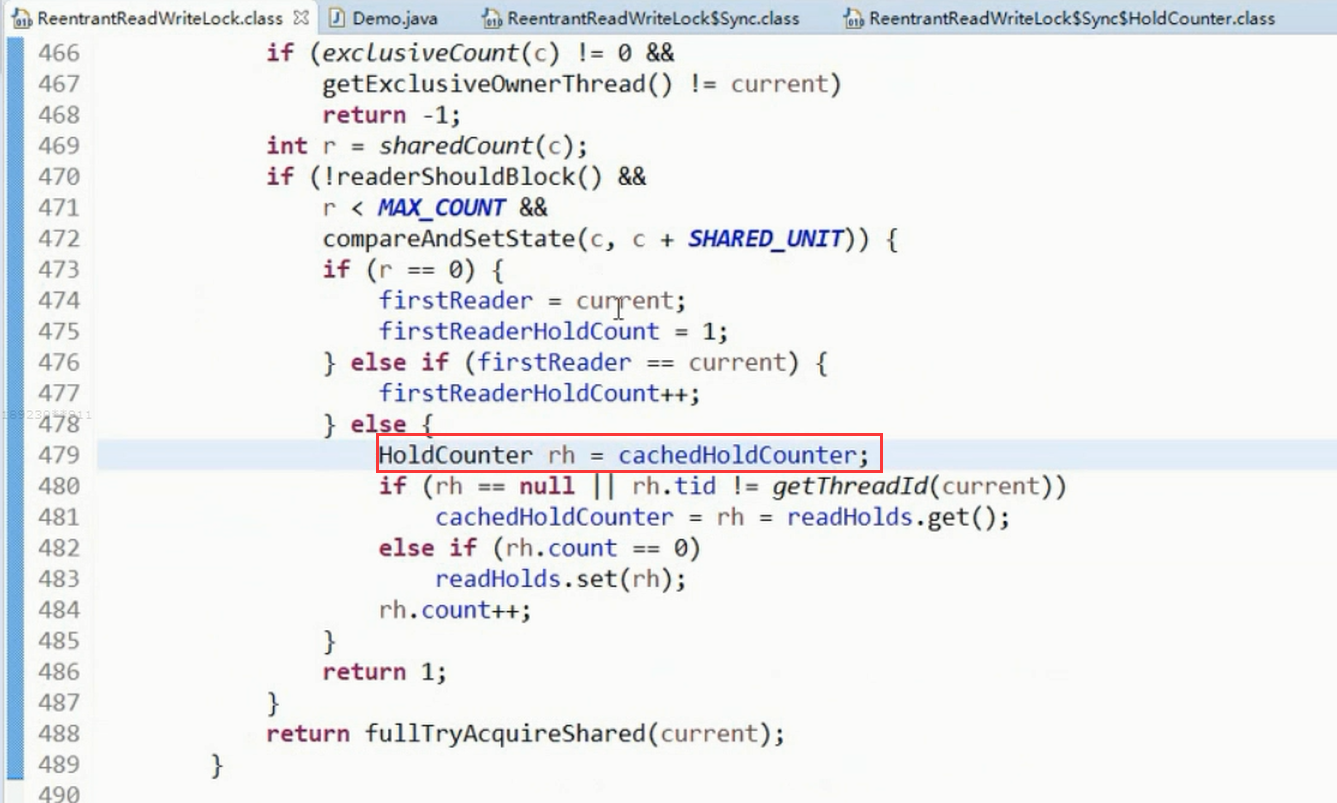Click line number 466 in the gutter
Viewport: 1337px width, 803px height.
coord(58,52)
